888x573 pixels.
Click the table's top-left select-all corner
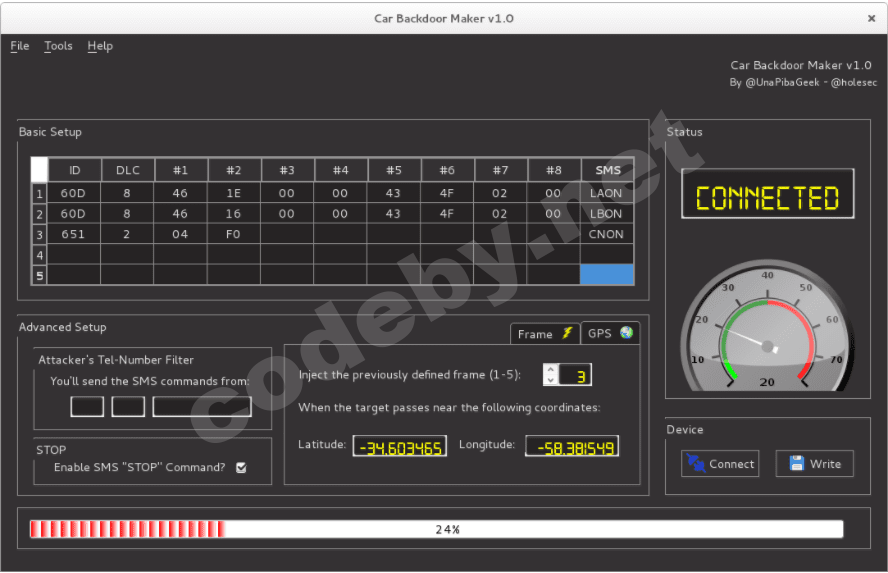[x=39, y=170]
